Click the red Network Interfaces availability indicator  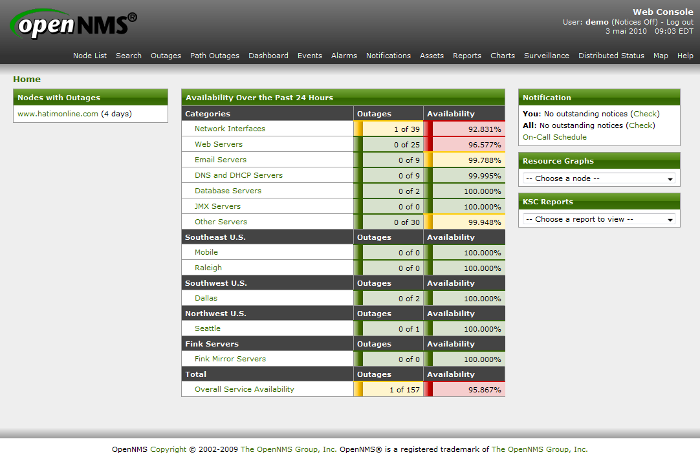click(x=428, y=129)
